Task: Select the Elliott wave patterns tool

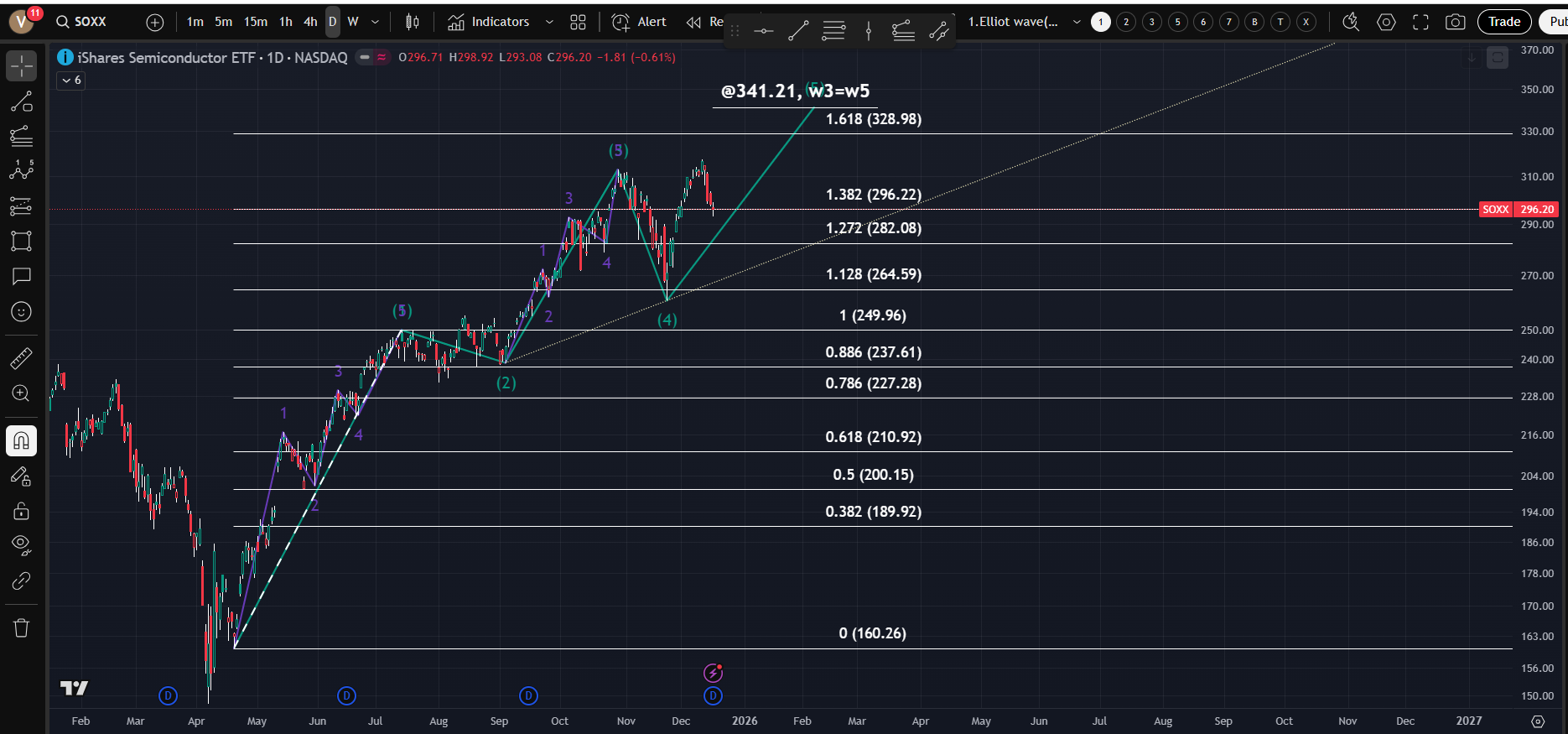Action: coord(22,170)
